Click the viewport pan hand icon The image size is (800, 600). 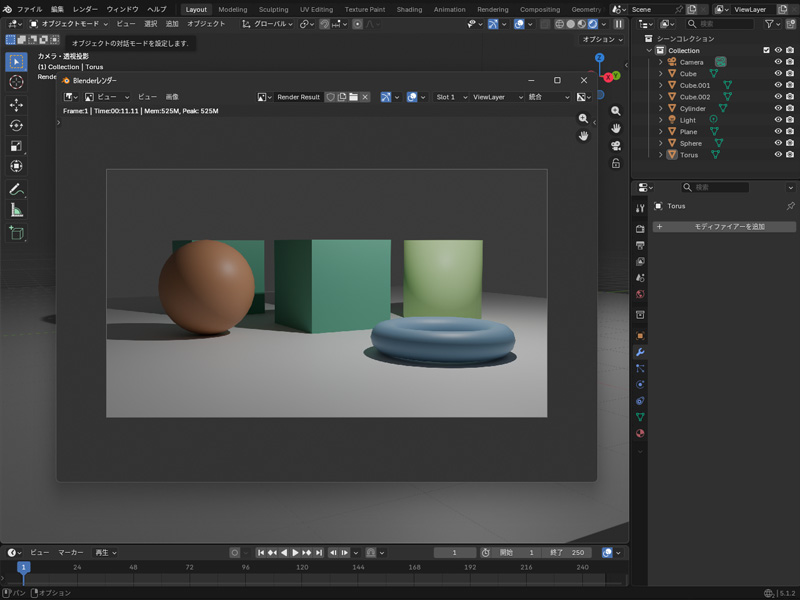pos(616,128)
